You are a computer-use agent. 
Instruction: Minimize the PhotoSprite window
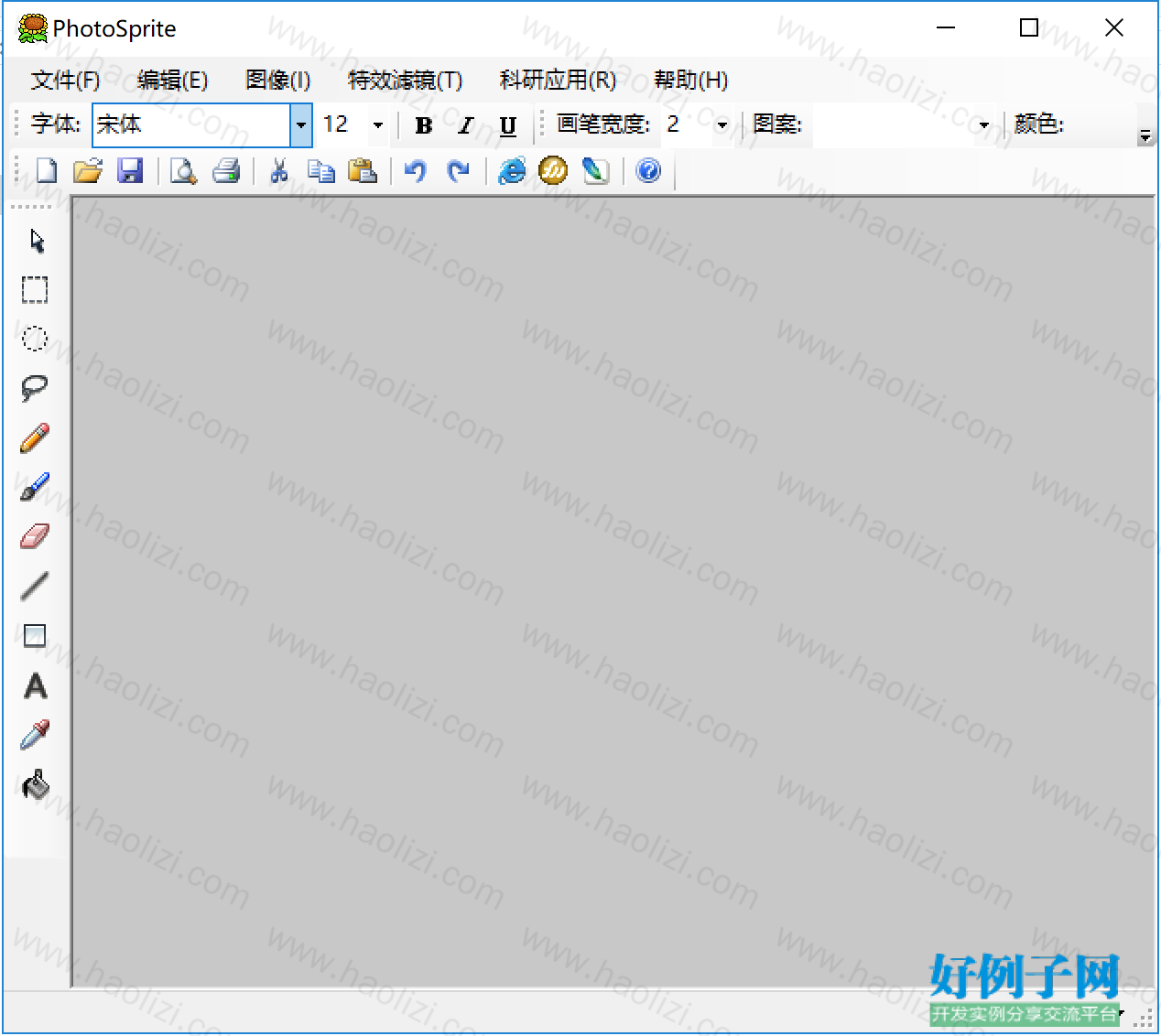pyautogui.click(x=946, y=28)
